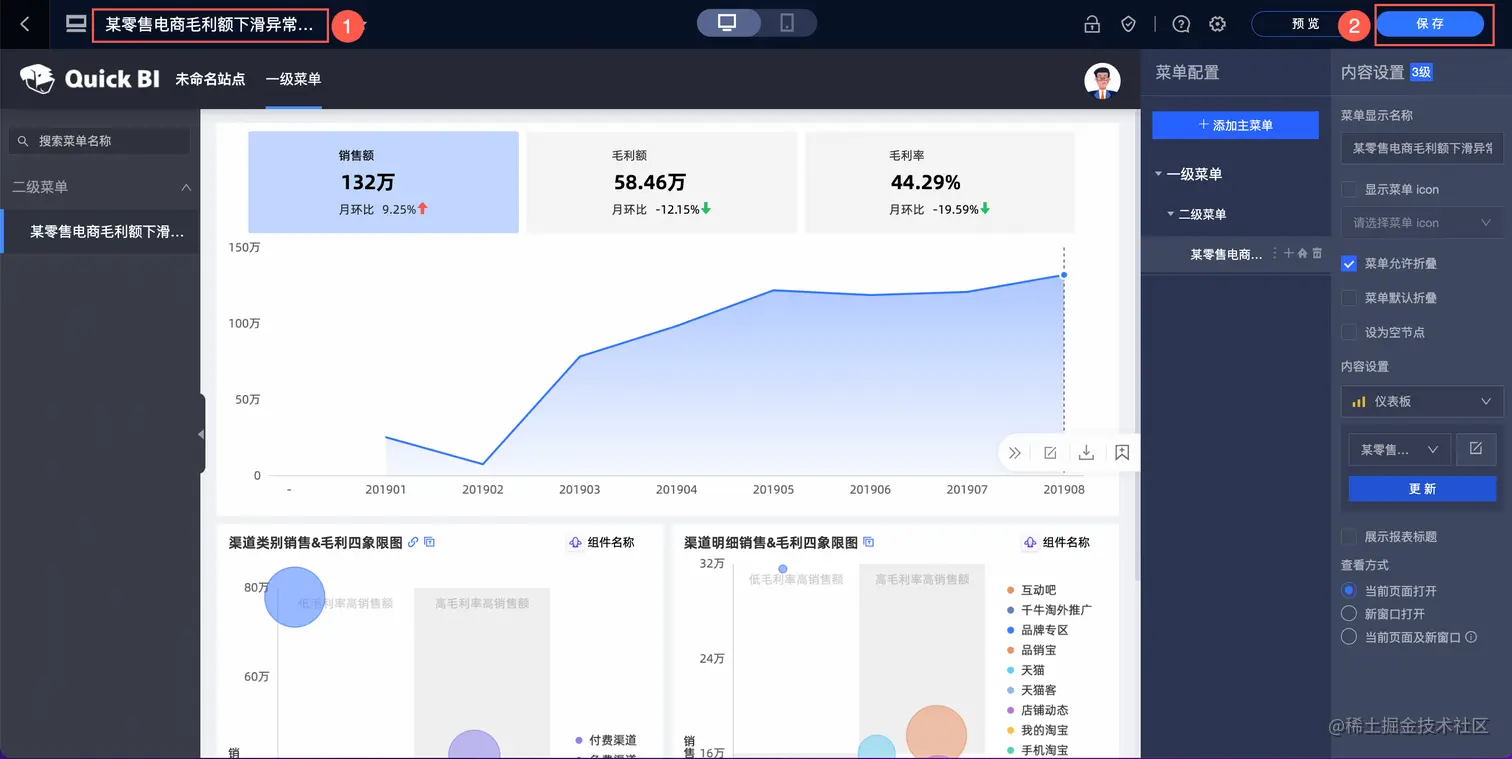Click the 品牌专区 legend item
Screen dimensions: 1512x759
[1037, 630]
